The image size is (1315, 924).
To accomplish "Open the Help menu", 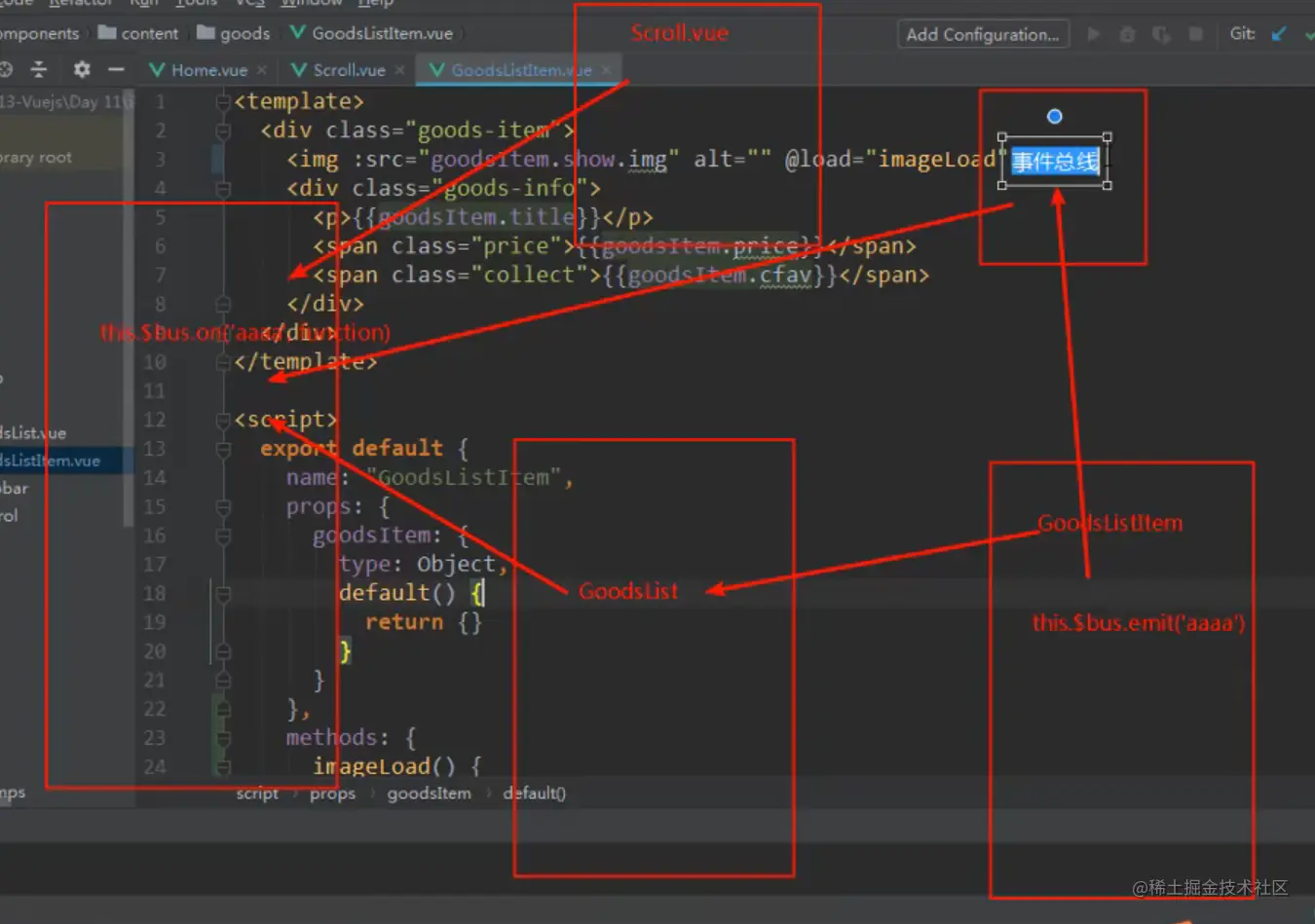I will pyautogui.click(x=375, y=3).
